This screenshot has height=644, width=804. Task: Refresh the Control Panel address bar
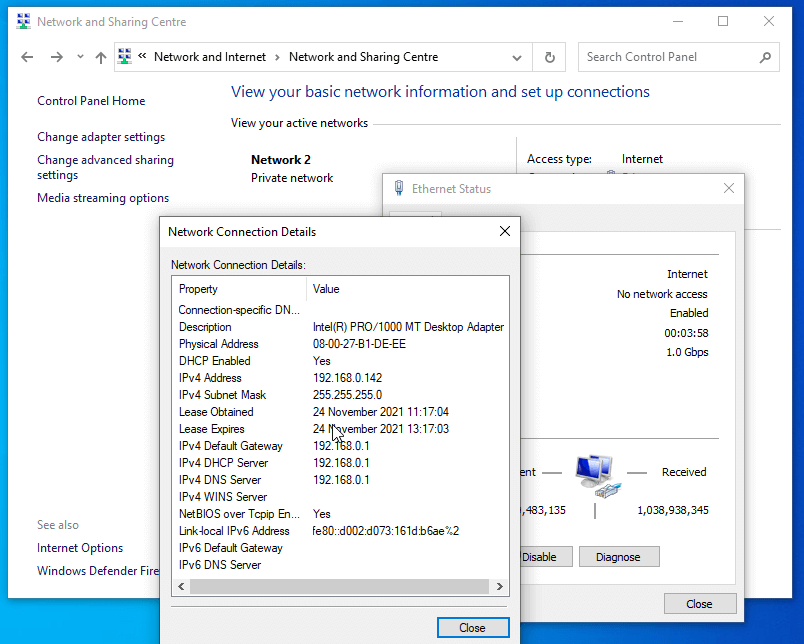[549, 58]
